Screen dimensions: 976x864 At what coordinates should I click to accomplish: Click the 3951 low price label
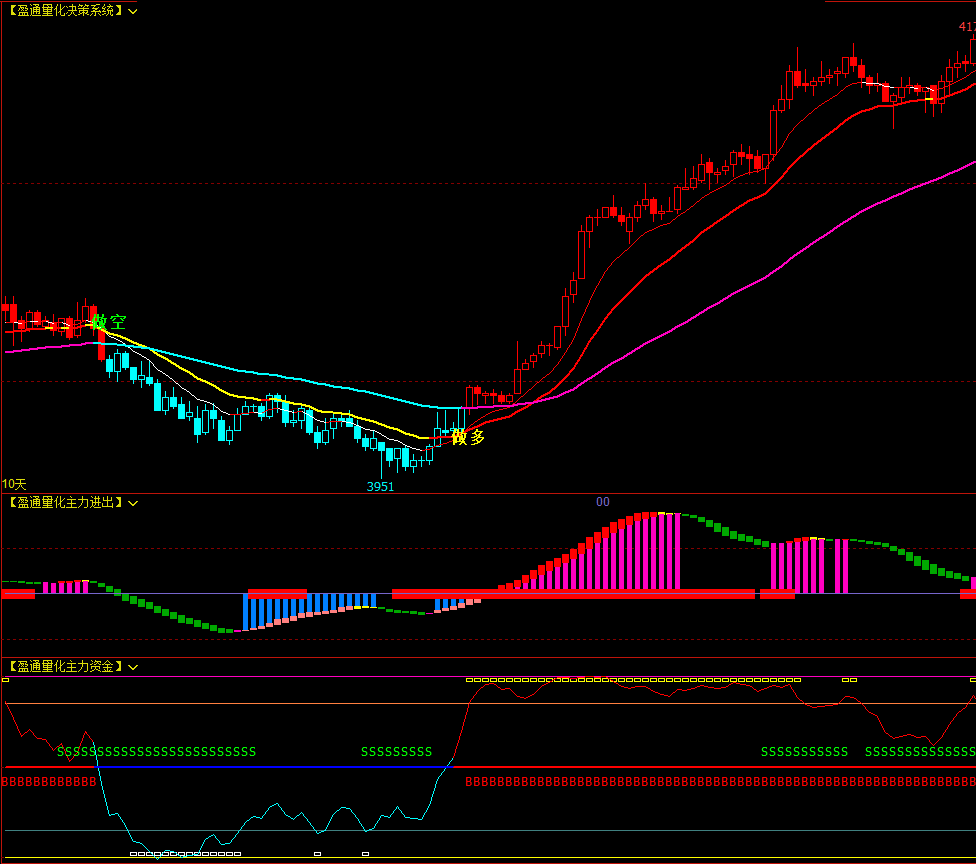pyautogui.click(x=380, y=487)
